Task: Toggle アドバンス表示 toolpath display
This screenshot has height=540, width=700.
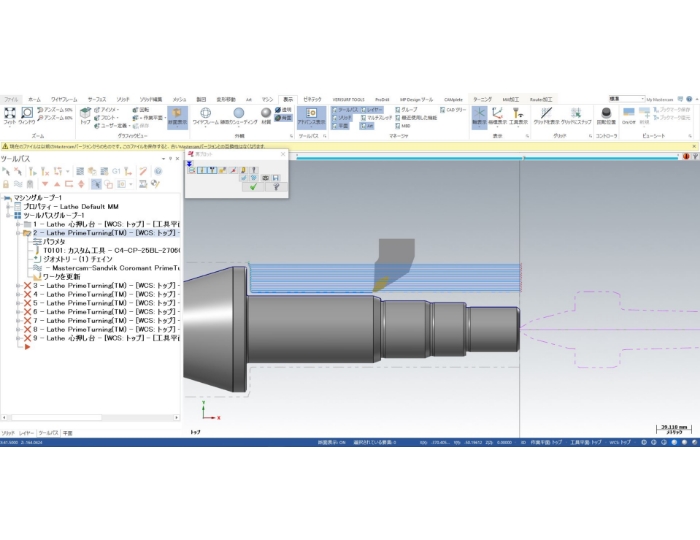Action: [312, 117]
